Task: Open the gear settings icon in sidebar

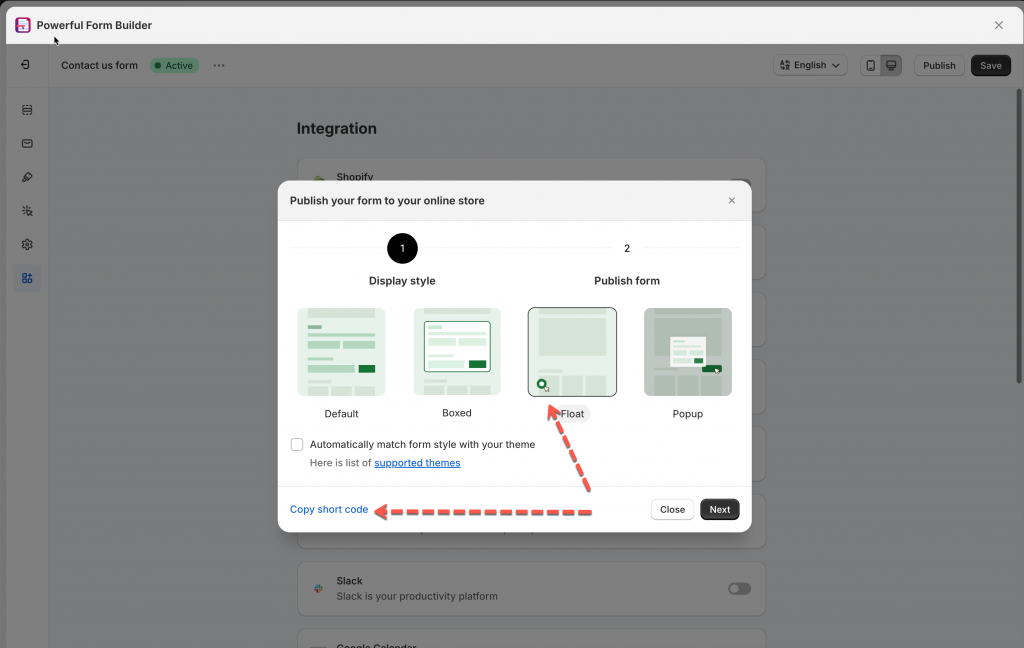Action: [27, 245]
